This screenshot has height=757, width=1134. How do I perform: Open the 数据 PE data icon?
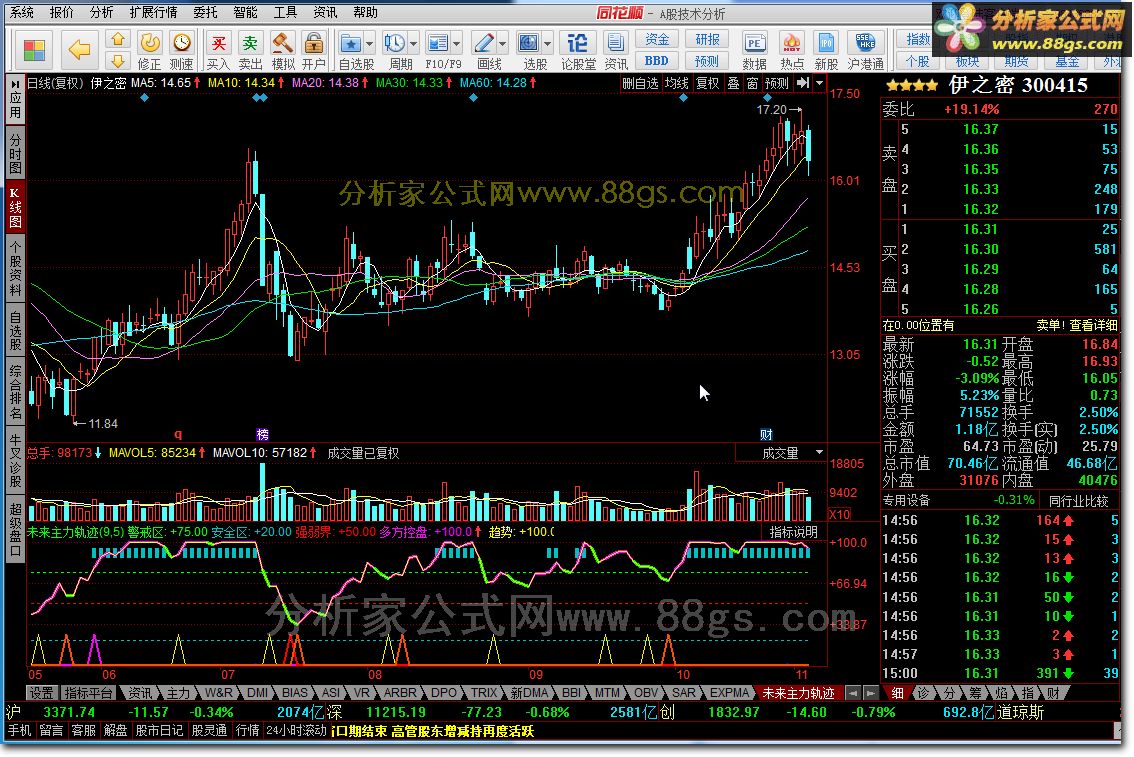754,51
